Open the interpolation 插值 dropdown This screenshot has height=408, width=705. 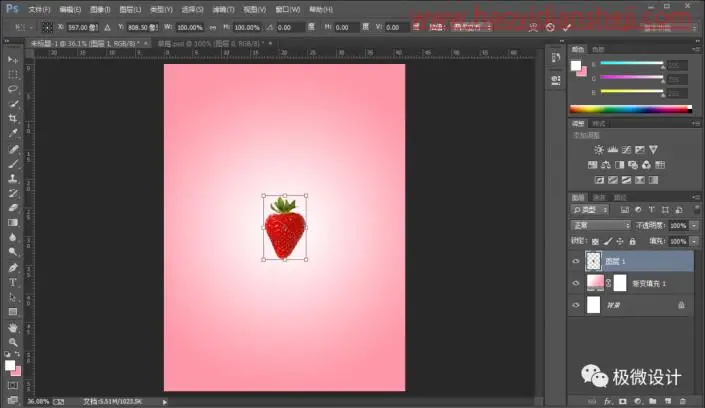(x=472, y=27)
